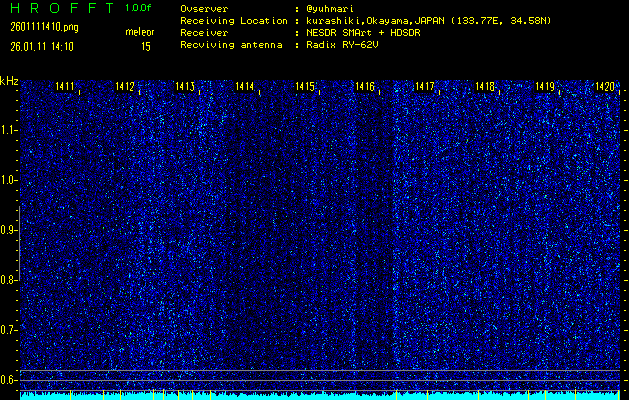
Task: Click the 1.0.0f version label
Action: 141,8
